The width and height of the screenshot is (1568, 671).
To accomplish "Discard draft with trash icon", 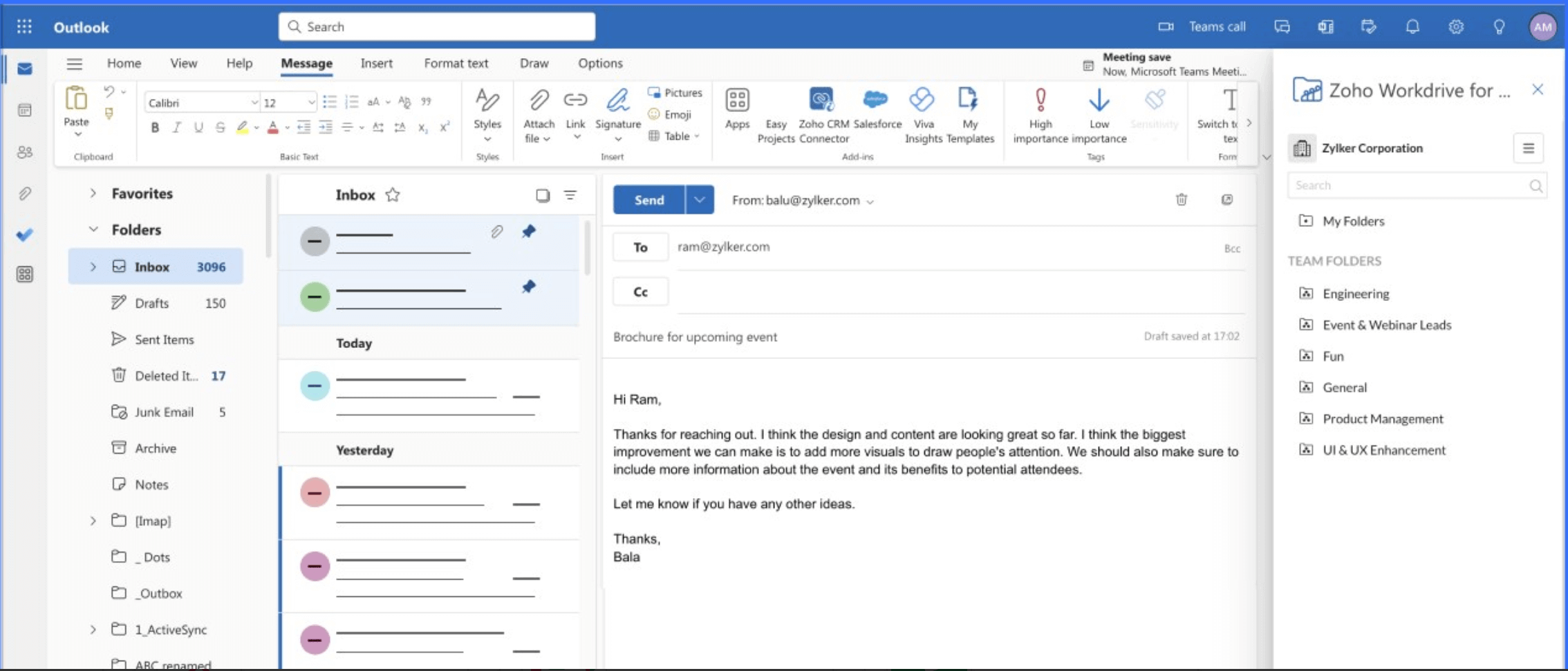I will tap(1182, 200).
